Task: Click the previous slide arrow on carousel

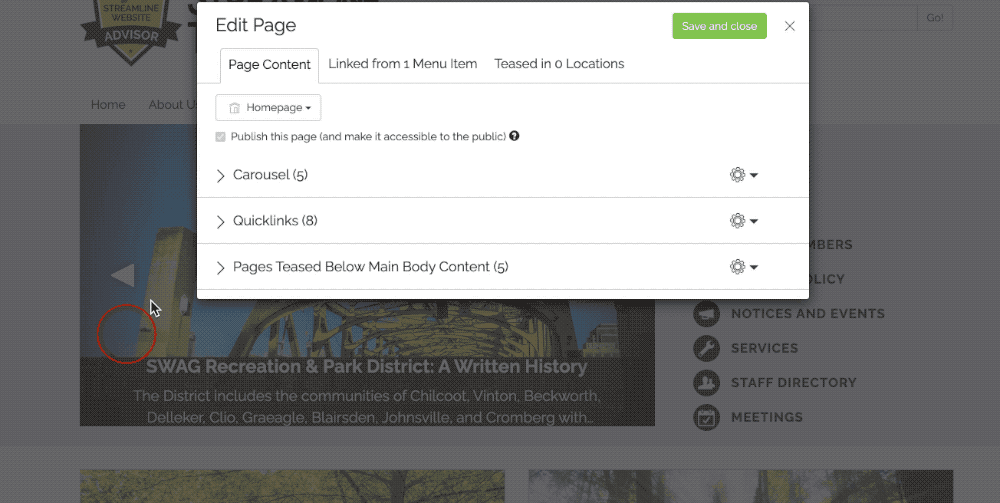Action: point(122,275)
